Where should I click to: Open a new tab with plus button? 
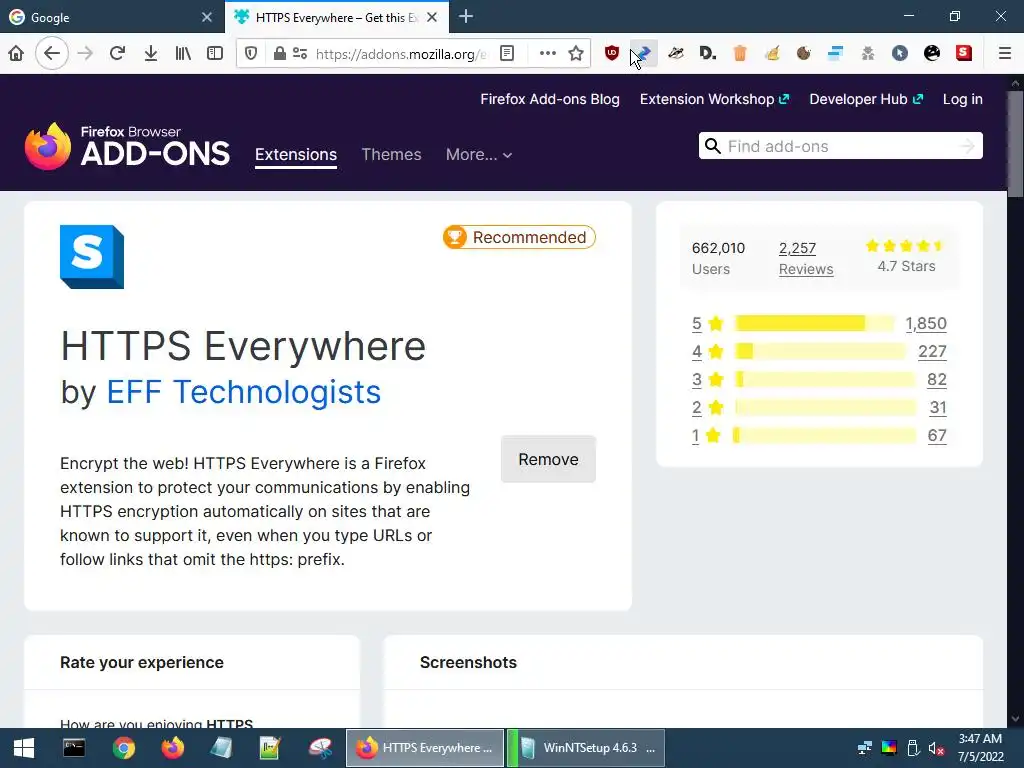(466, 17)
